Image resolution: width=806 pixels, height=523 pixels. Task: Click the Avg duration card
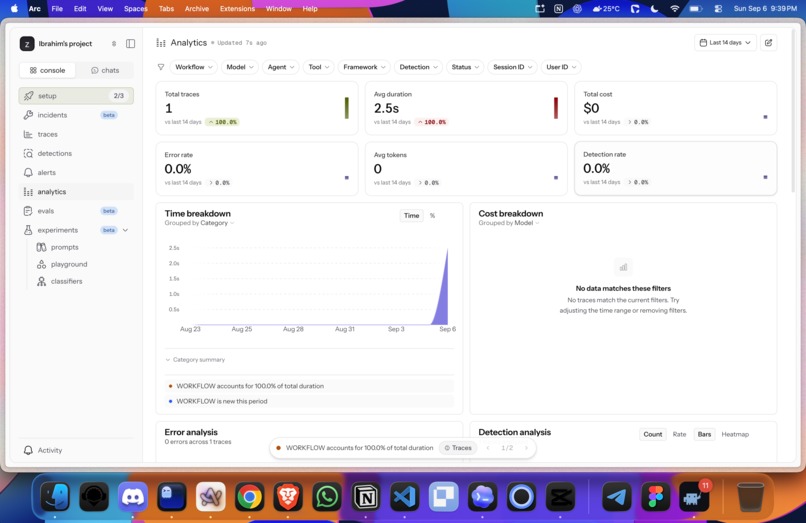tap(466, 108)
